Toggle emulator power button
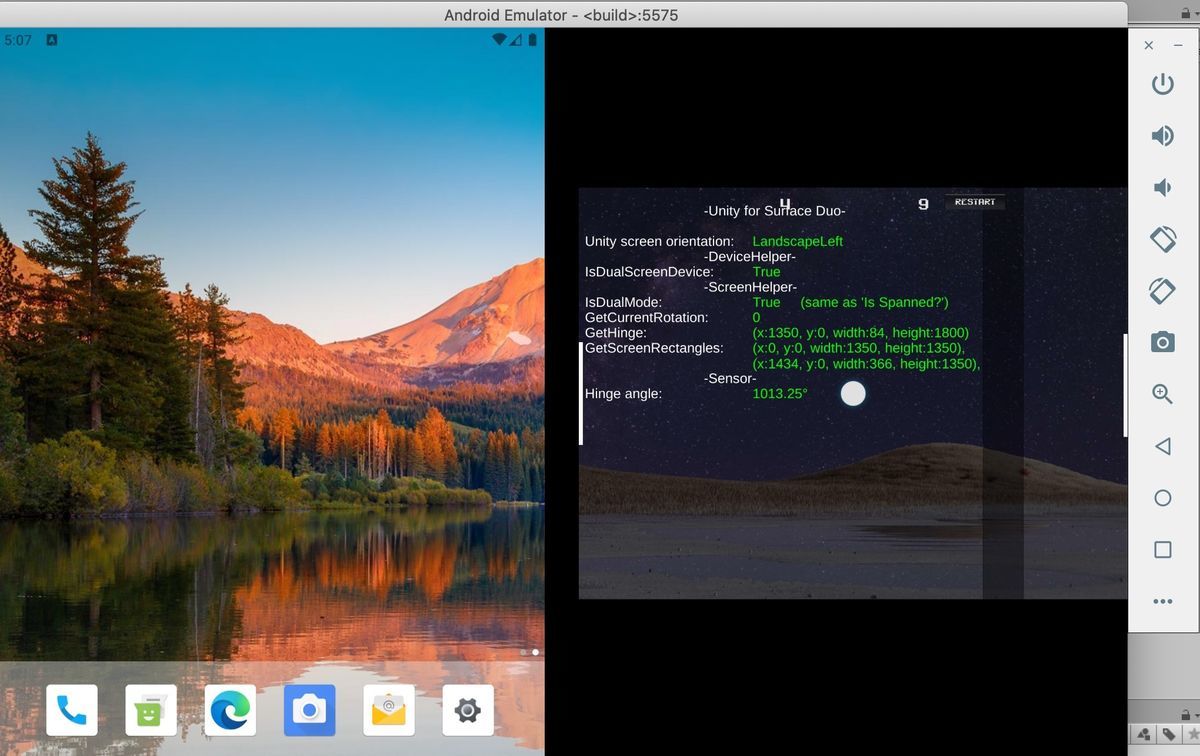The image size is (1200, 756). [1162, 84]
